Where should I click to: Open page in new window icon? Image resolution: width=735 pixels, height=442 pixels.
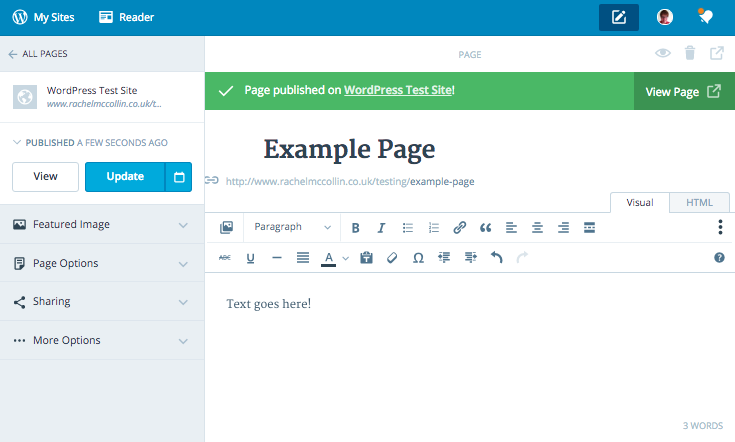point(717,53)
